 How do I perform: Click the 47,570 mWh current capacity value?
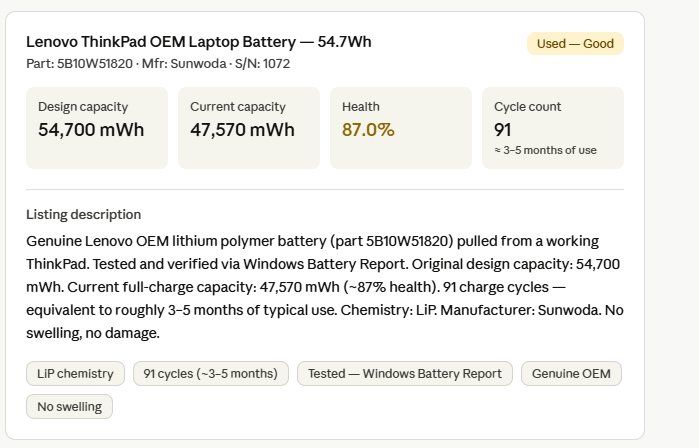[x=242, y=130]
